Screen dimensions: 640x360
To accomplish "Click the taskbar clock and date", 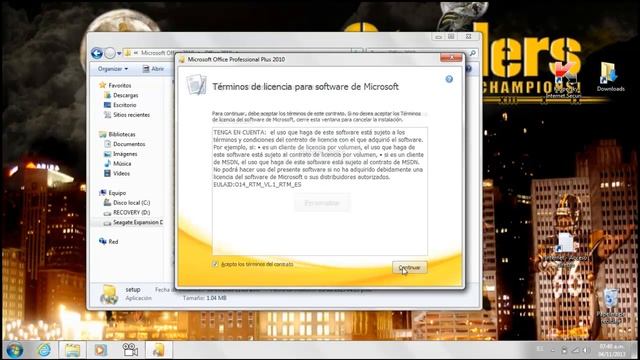I will [x=611, y=350].
